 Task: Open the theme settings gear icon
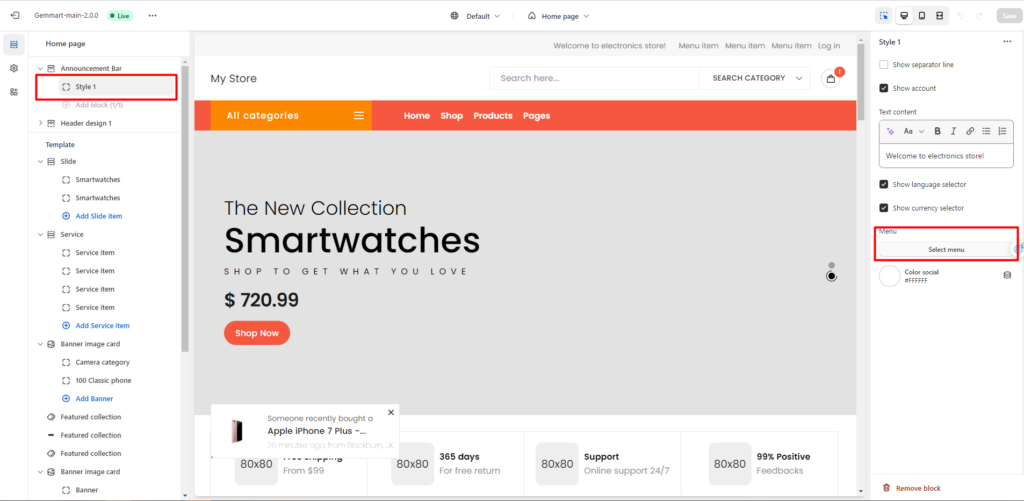(14, 68)
